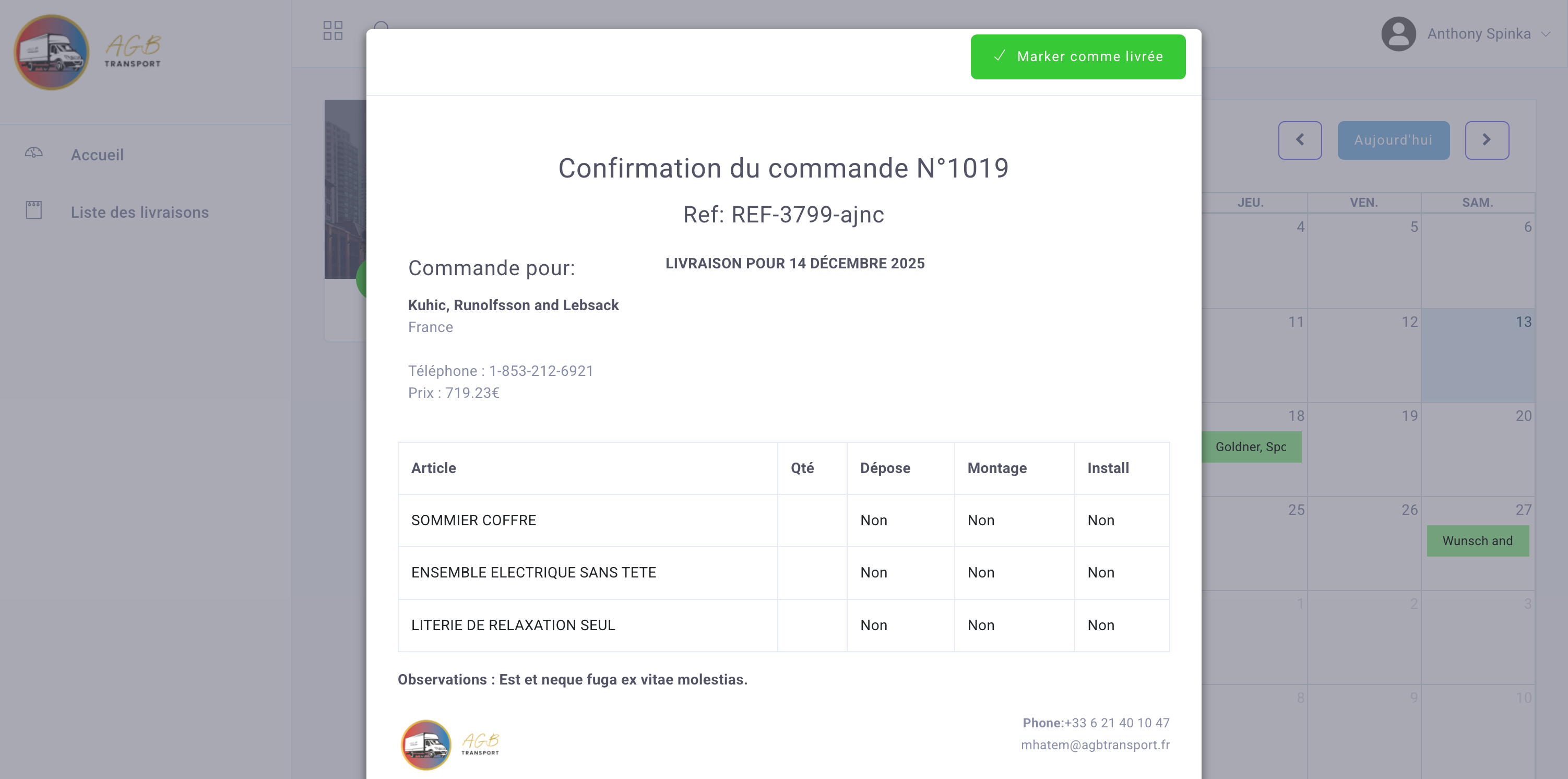
Task: Click the AGB logo in modal footer
Action: 450,745
